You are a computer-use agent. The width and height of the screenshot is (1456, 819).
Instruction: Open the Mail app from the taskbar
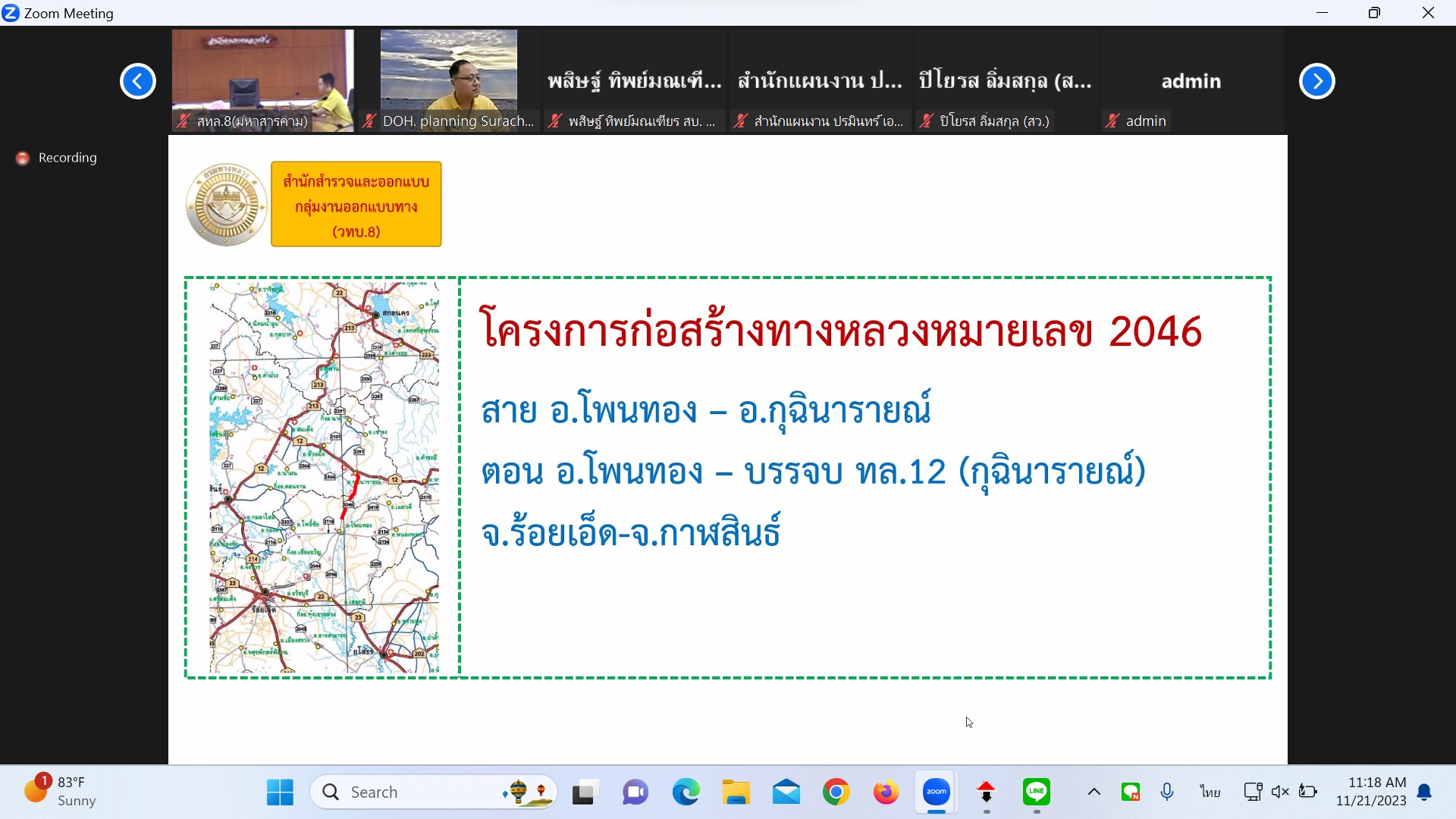click(786, 792)
